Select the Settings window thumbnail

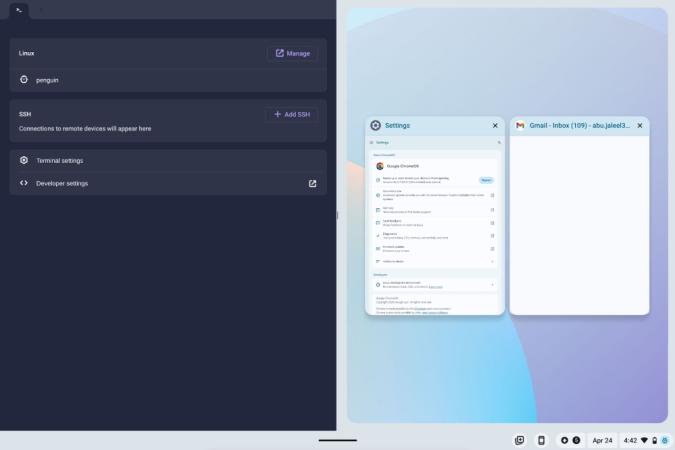click(434, 225)
